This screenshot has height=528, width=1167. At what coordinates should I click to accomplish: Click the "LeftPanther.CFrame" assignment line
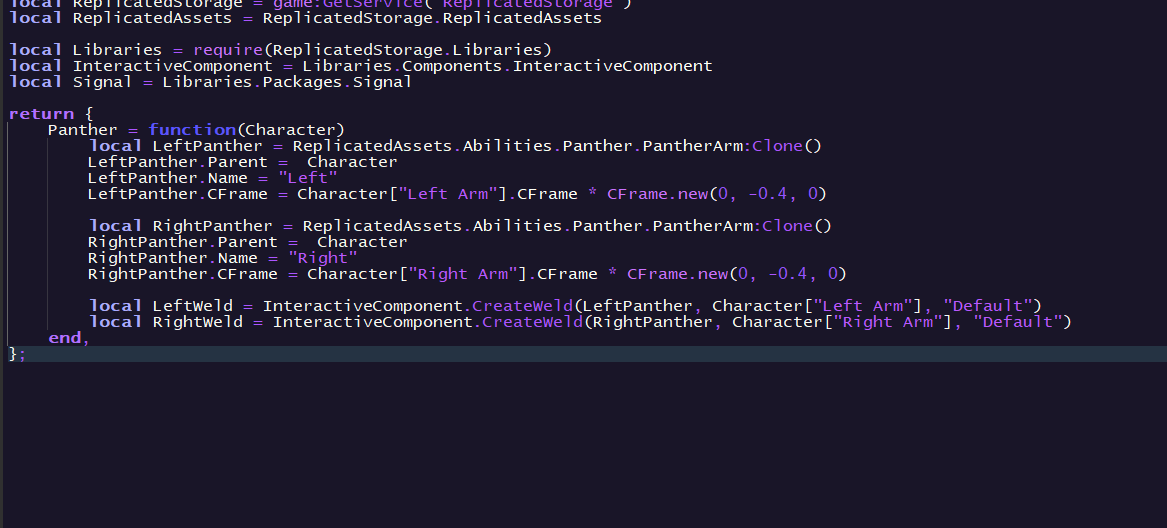click(x=457, y=194)
